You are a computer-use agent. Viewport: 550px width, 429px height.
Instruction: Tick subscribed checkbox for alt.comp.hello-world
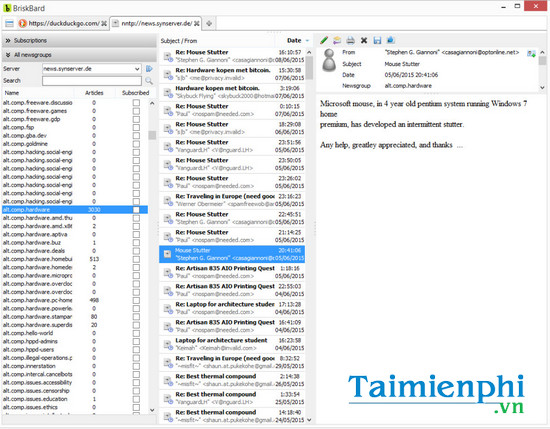tap(136, 333)
